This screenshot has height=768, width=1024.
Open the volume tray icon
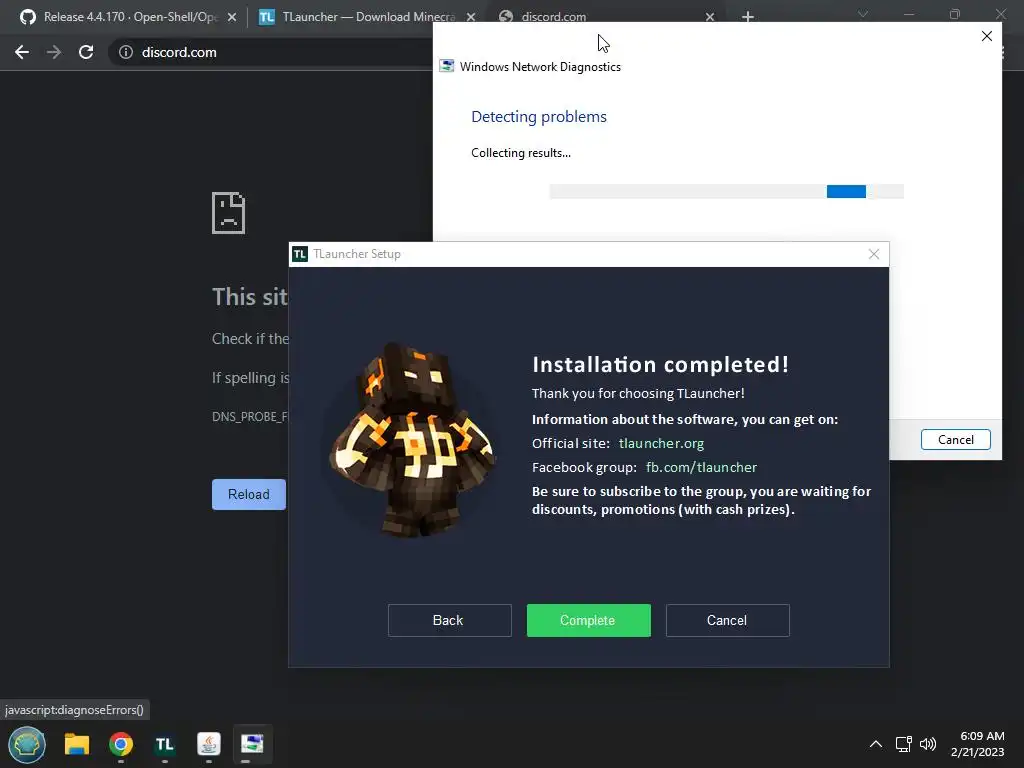(x=927, y=744)
